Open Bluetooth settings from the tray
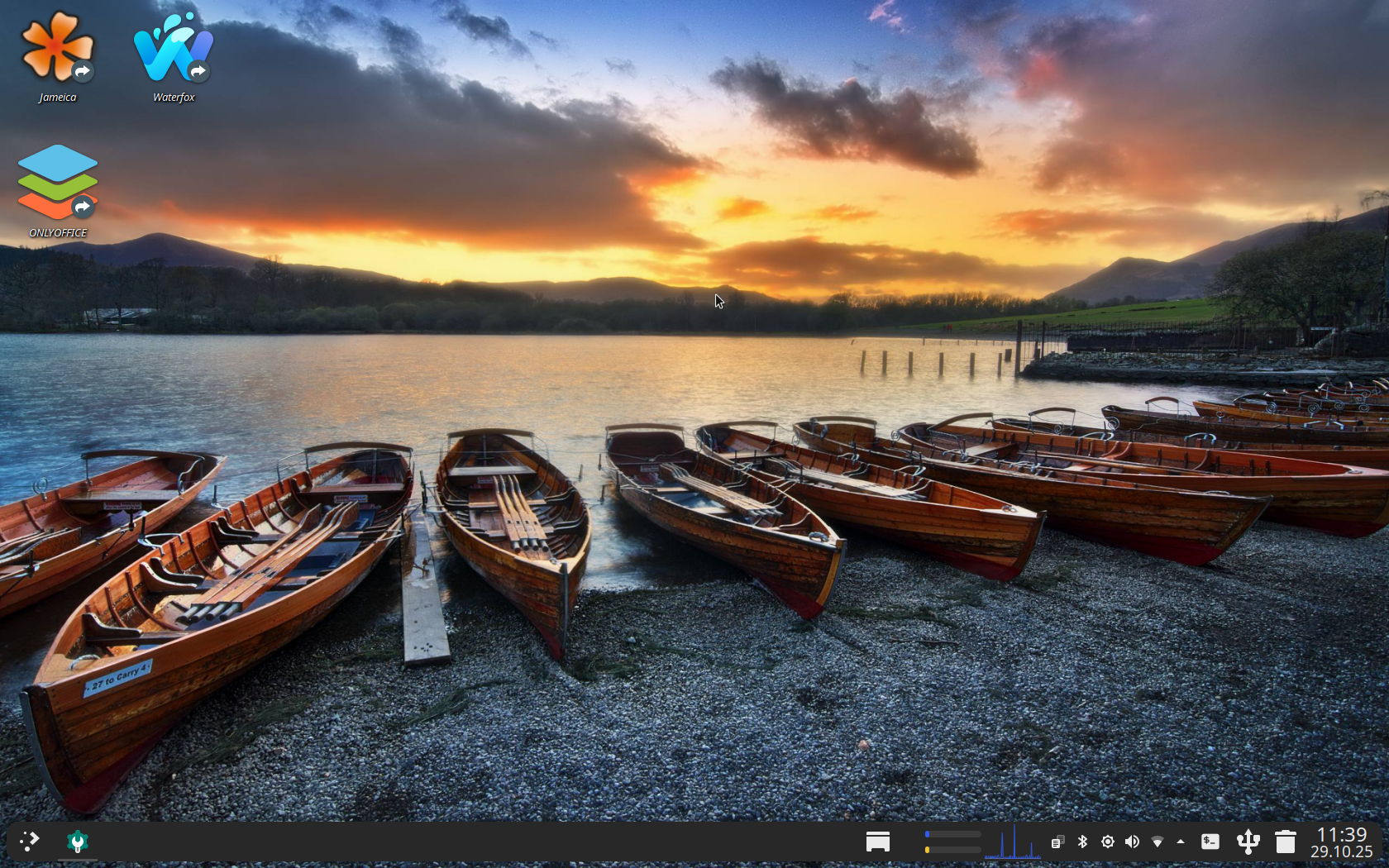 pyautogui.click(x=1082, y=842)
